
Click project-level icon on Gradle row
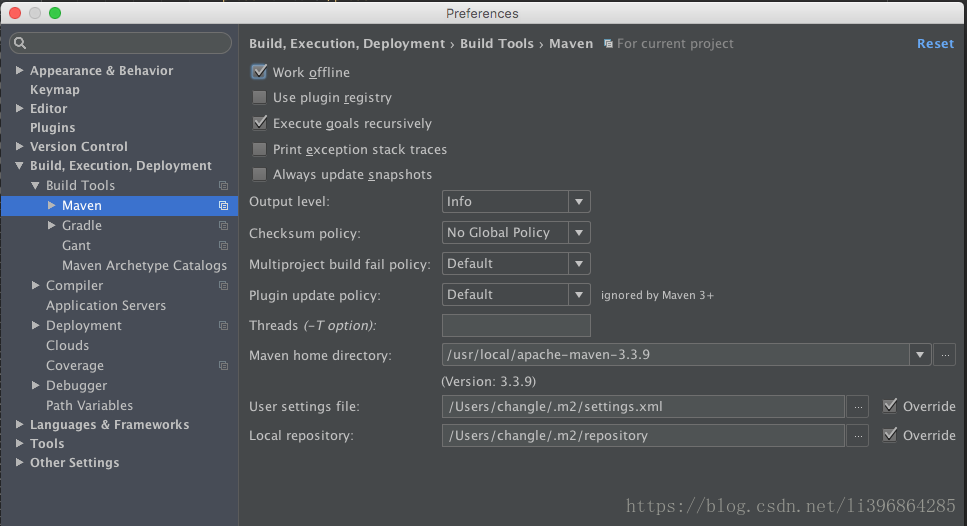[x=223, y=226]
